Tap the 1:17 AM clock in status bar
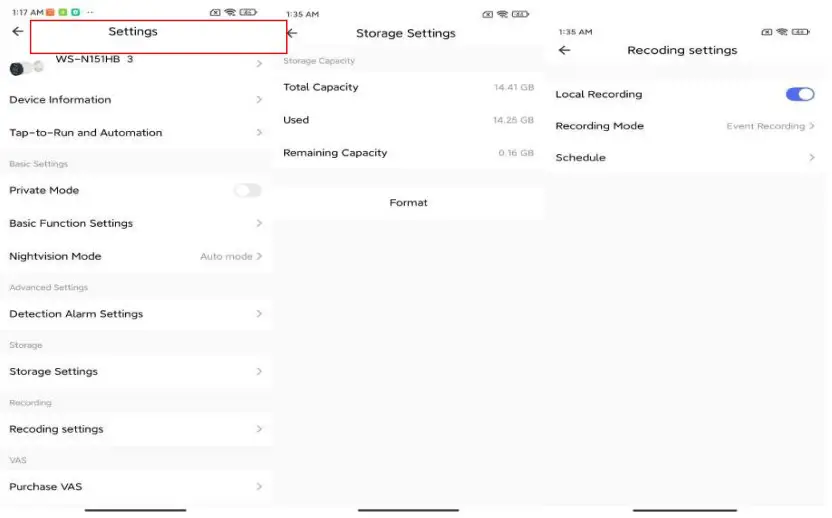 28,12
